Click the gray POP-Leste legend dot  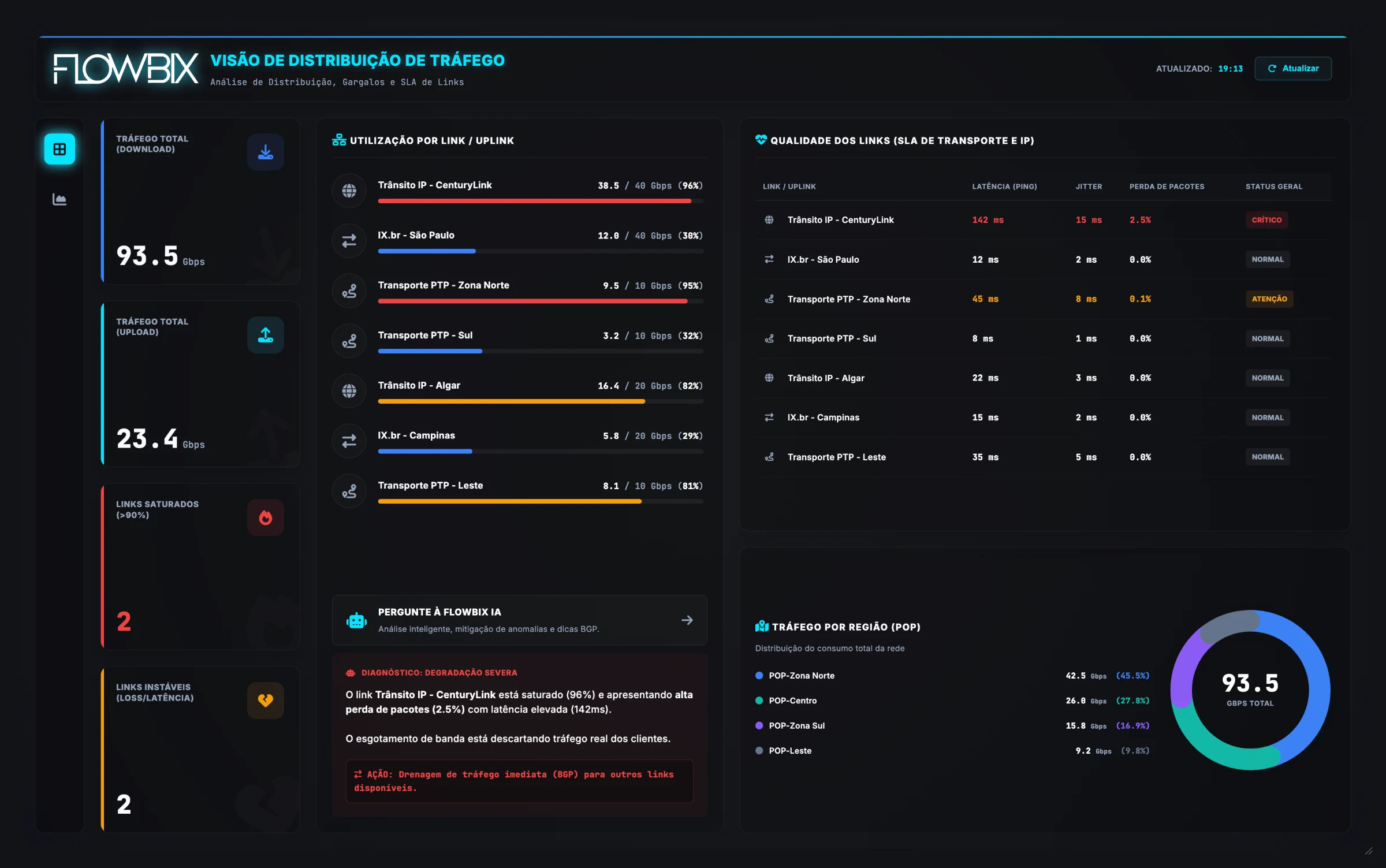pos(759,751)
